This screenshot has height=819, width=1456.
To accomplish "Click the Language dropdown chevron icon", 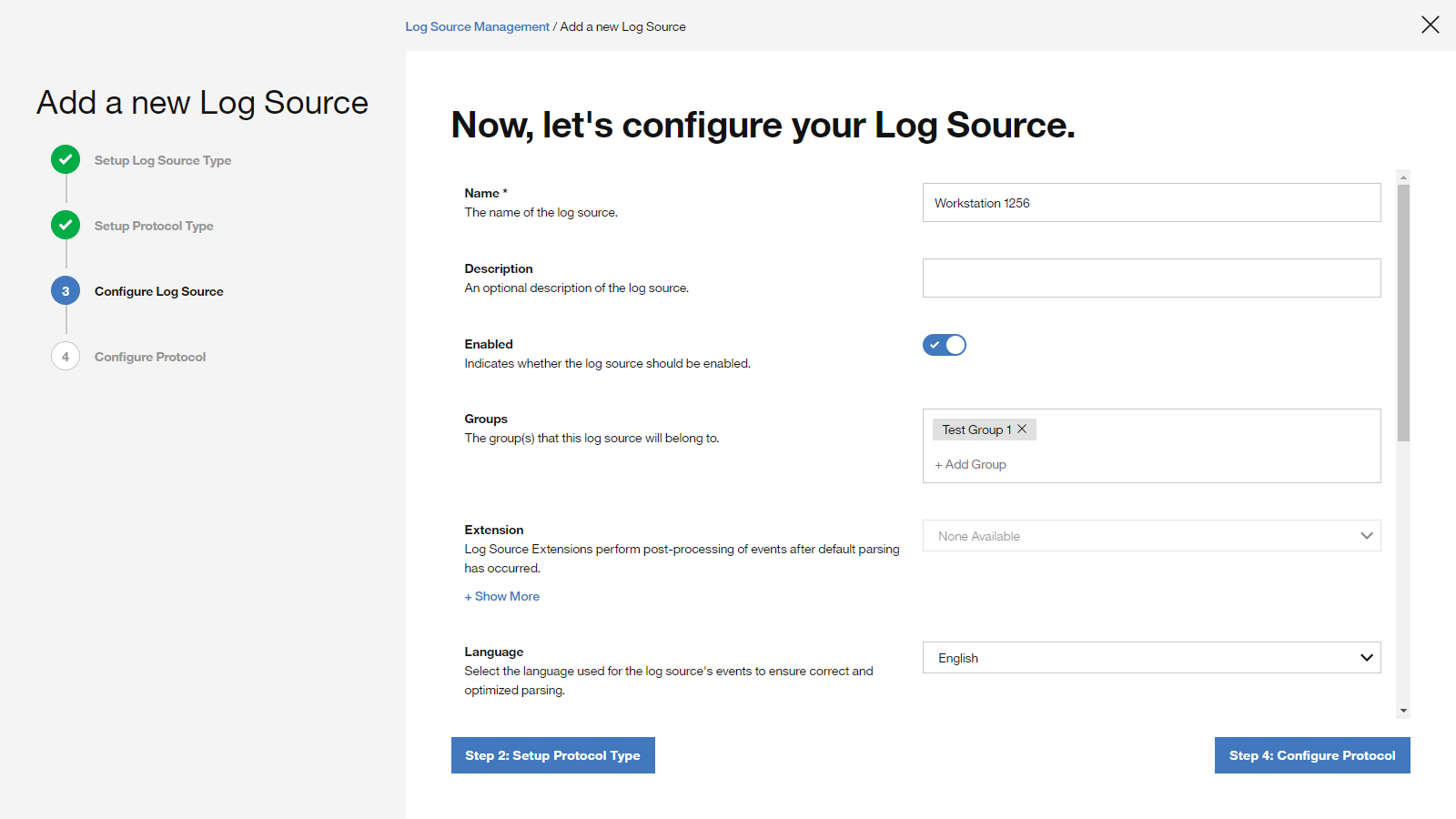I will [x=1366, y=657].
